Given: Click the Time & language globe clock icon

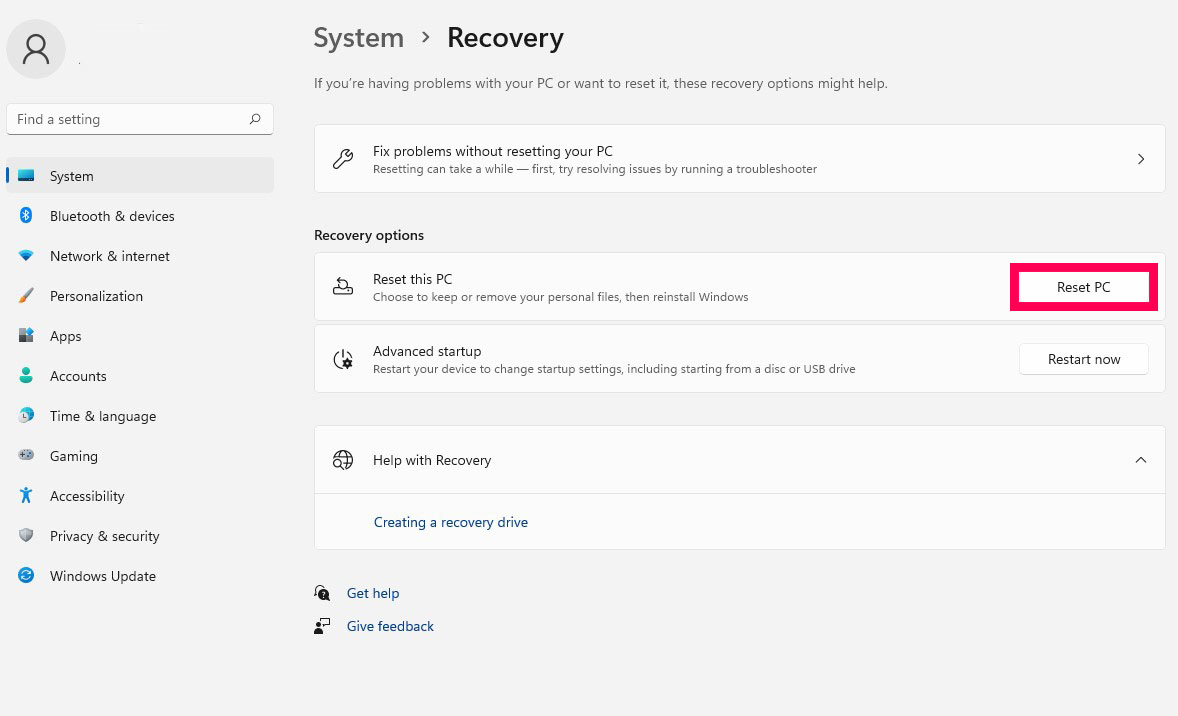Looking at the screenshot, I should pyautogui.click(x=26, y=415).
